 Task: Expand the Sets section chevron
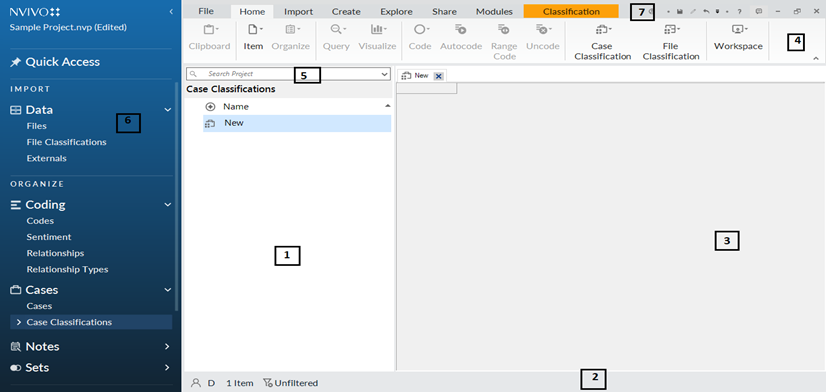(168, 367)
